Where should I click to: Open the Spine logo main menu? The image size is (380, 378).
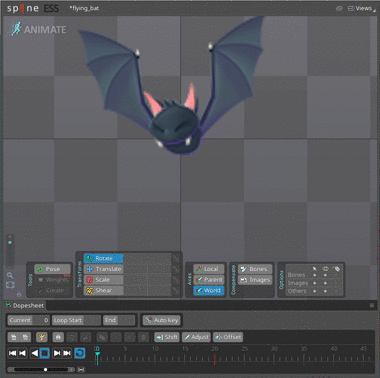pos(23,9)
